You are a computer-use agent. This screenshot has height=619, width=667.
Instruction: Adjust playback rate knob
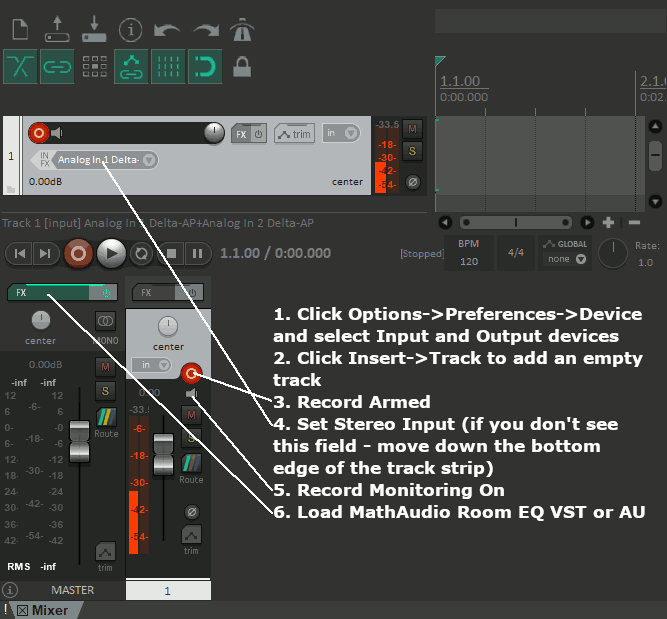click(x=613, y=254)
